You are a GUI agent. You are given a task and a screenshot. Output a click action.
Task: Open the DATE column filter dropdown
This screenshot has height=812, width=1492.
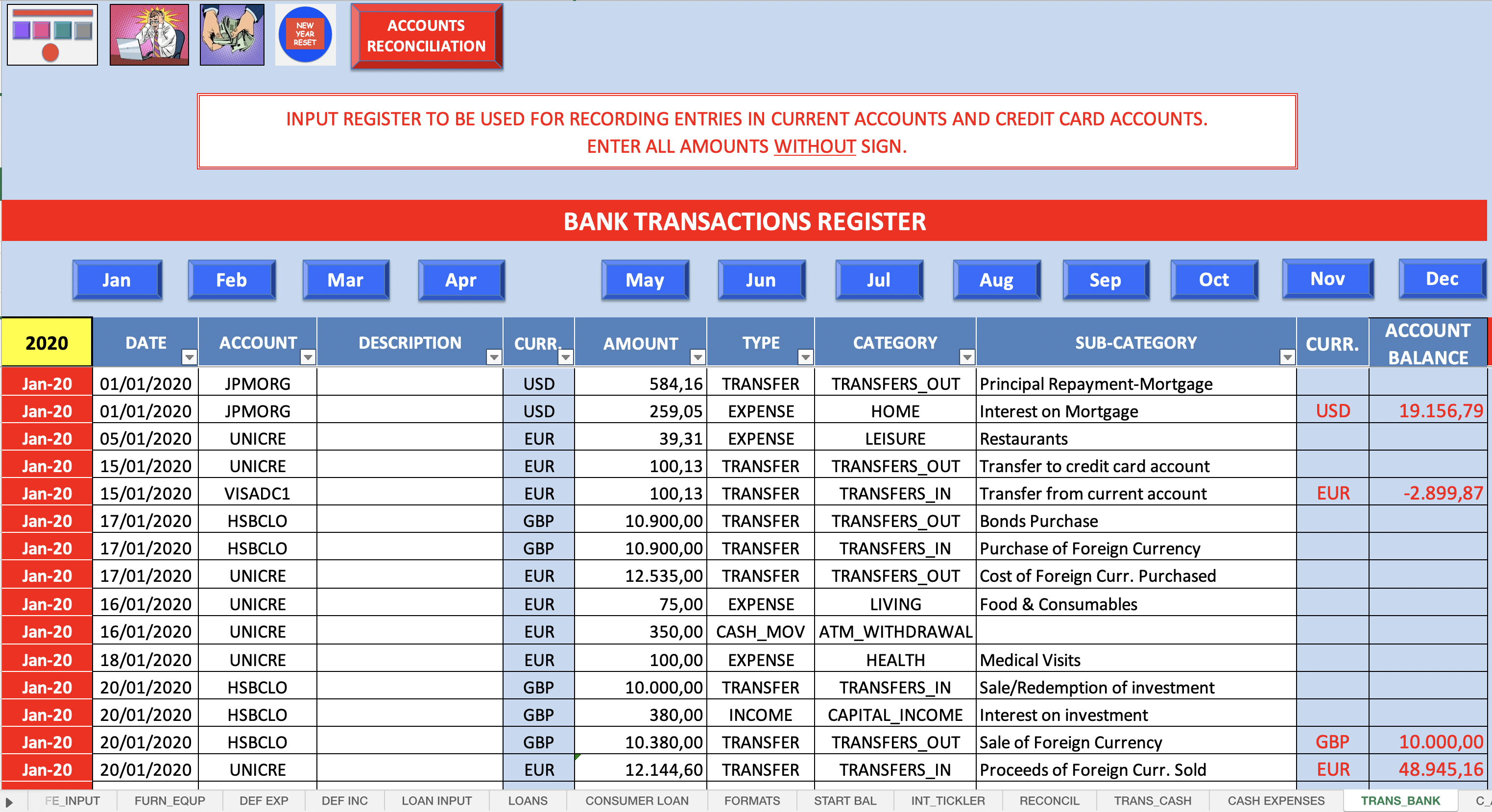190,357
